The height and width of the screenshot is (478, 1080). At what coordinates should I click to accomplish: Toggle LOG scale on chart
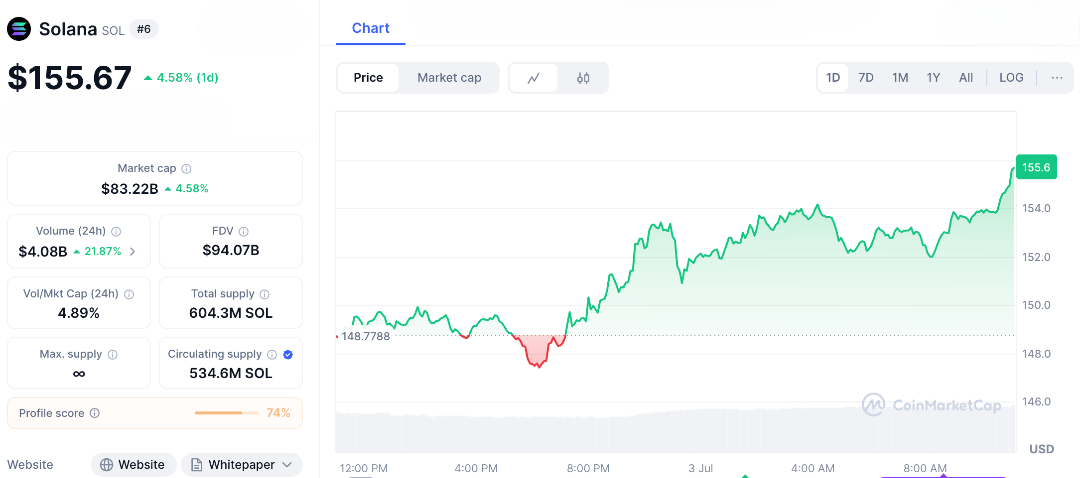[x=1011, y=78]
